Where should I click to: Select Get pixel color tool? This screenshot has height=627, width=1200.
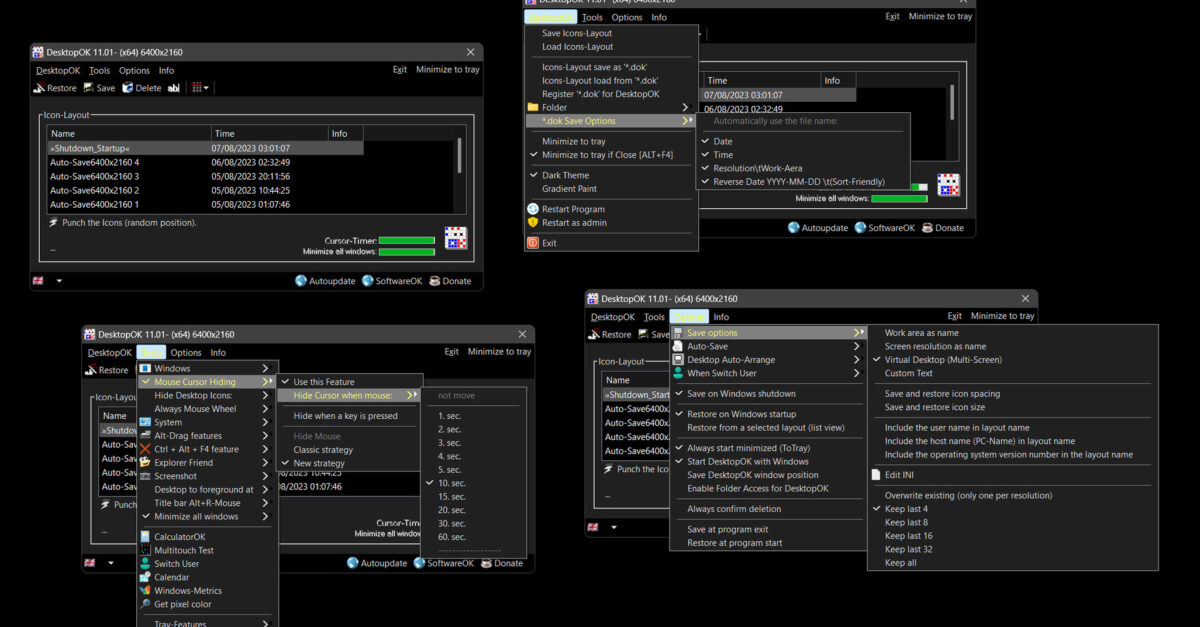click(x=182, y=604)
